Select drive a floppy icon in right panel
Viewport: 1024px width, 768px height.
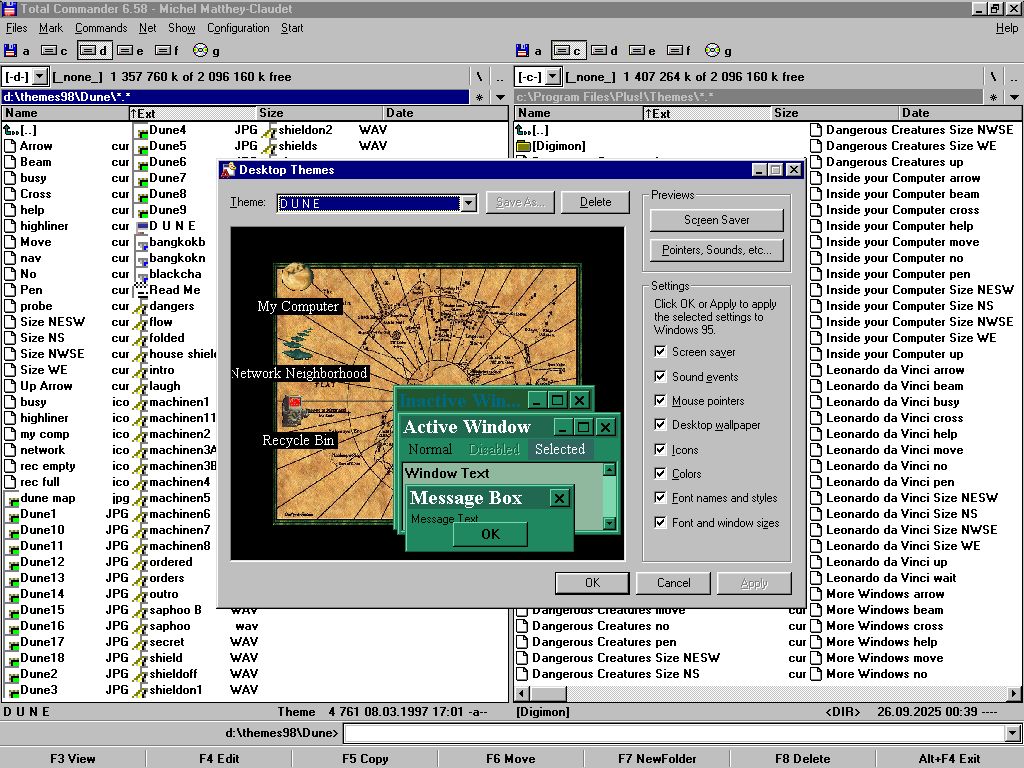click(523, 51)
